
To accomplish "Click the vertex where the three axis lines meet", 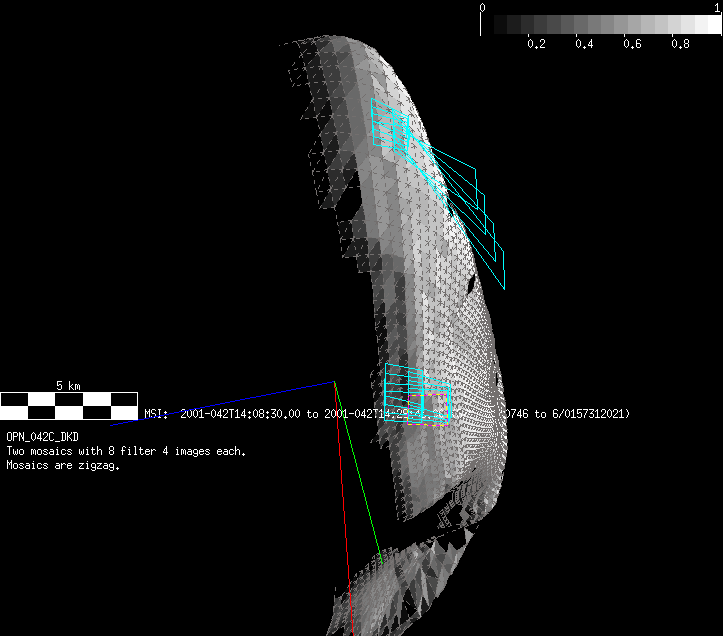I will pos(334,382).
